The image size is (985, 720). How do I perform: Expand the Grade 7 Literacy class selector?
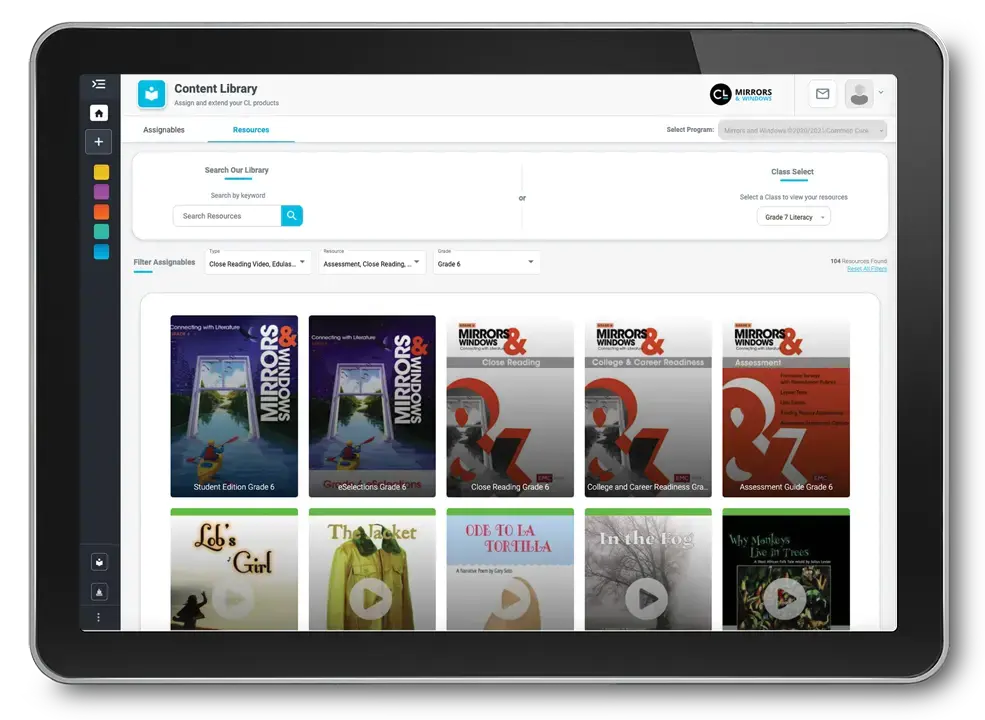792,217
